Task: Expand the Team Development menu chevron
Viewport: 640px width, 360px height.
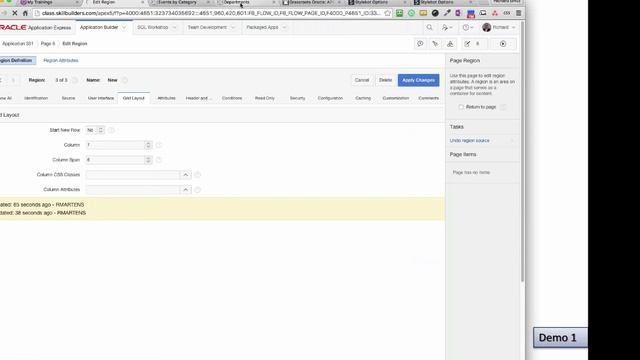Action: pos(233,28)
